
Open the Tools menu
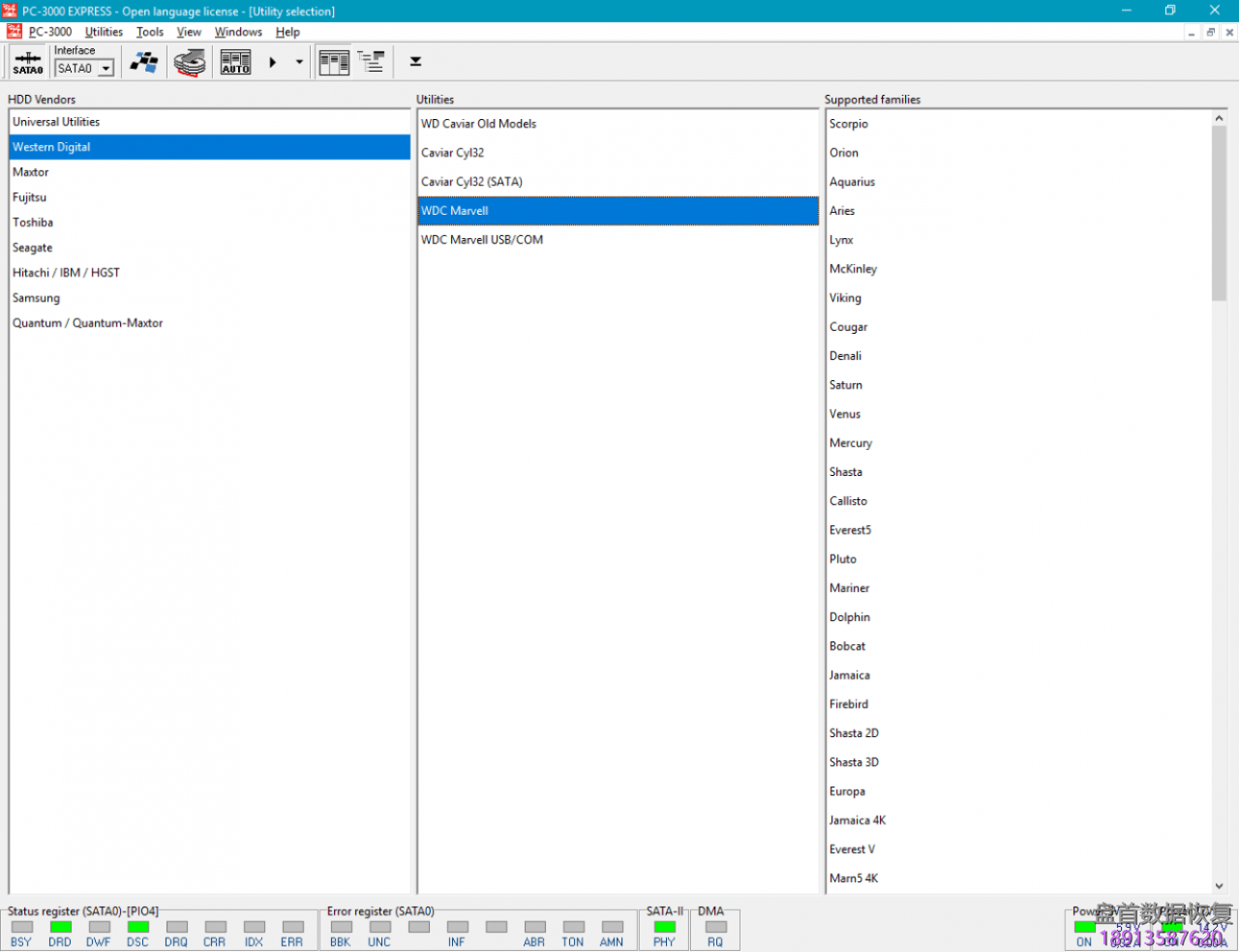tap(150, 32)
